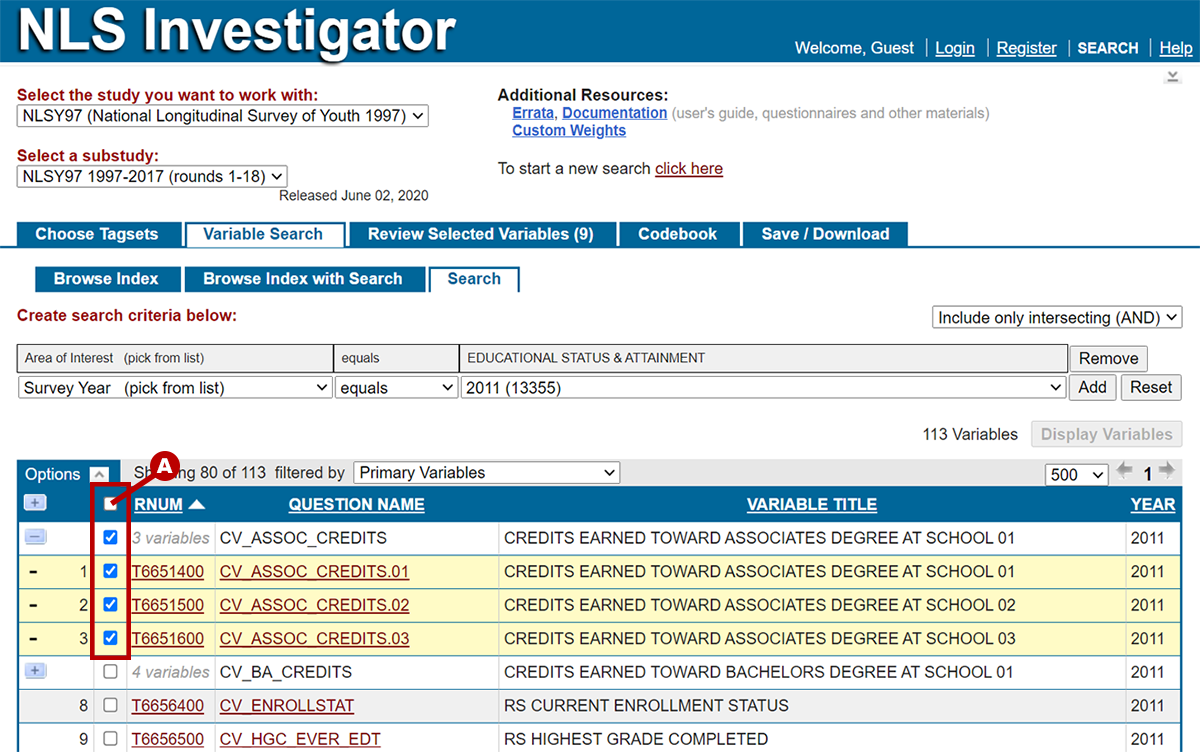Open the Register link

point(1027,48)
